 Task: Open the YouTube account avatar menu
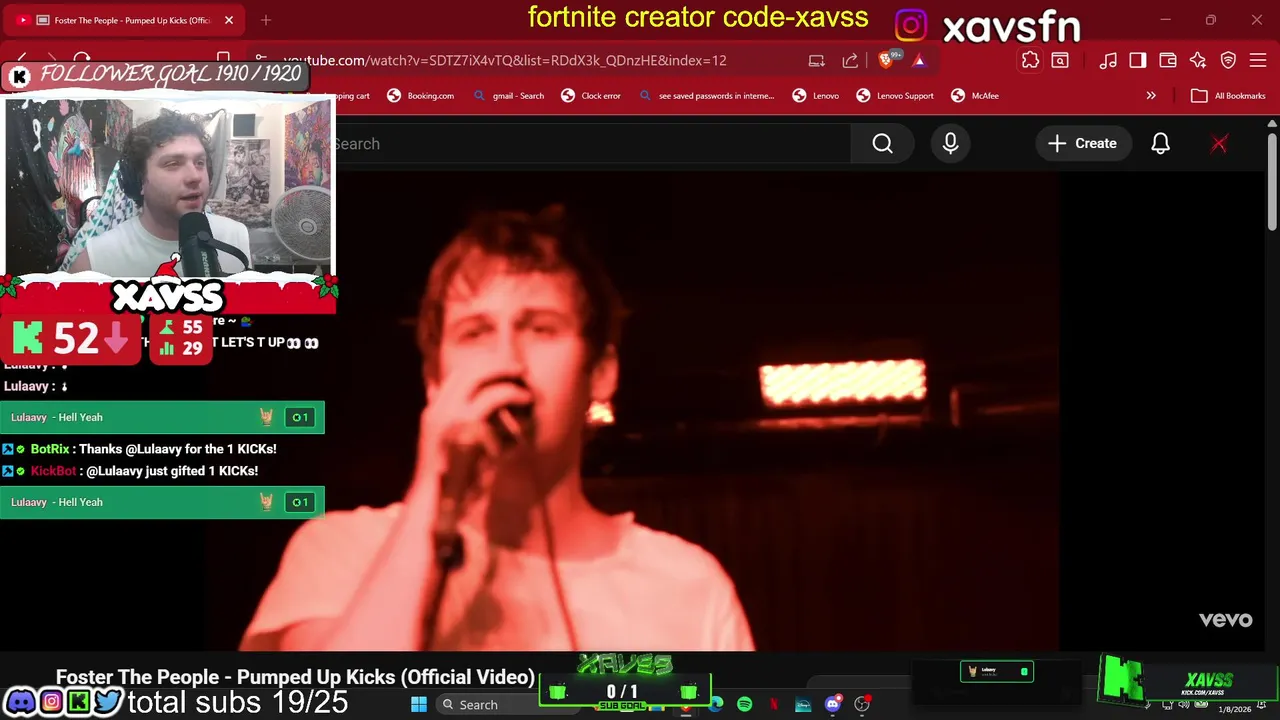[1219, 144]
